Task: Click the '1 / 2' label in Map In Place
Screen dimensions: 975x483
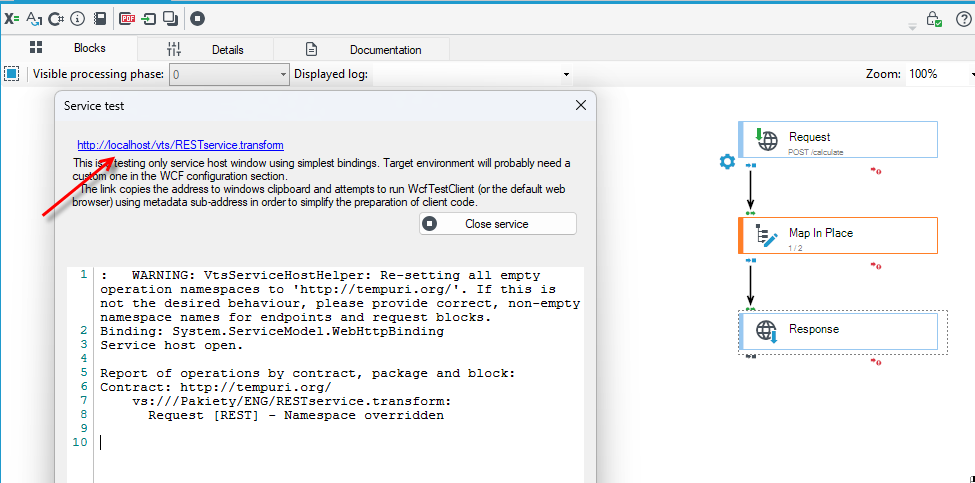Action: click(x=797, y=248)
